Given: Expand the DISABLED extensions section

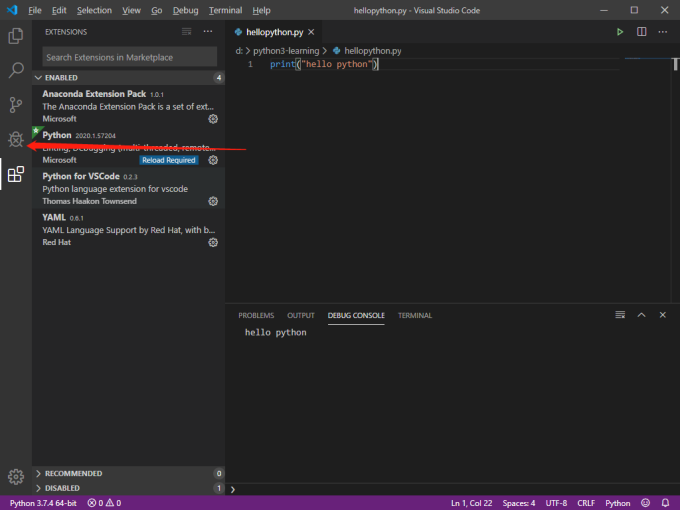Looking at the screenshot, I should click(x=128, y=488).
